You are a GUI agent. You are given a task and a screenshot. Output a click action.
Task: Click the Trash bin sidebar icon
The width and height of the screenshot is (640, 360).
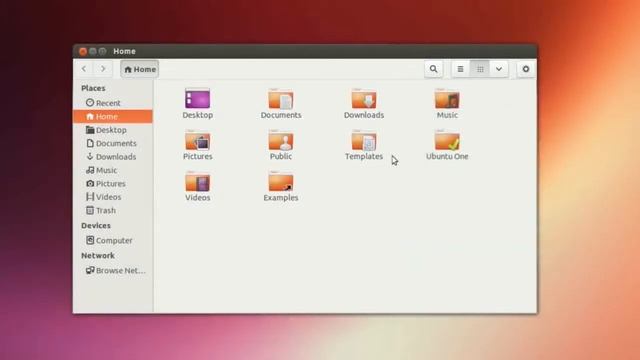[90, 210]
